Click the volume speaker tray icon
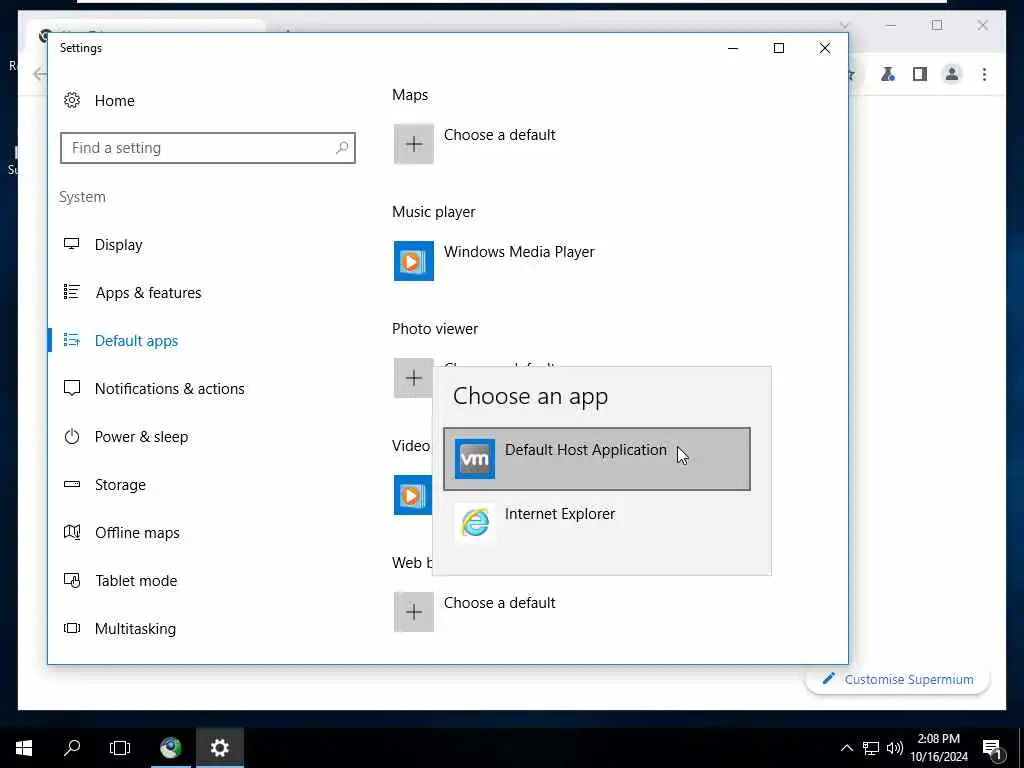The height and width of the screenshot is (768, 1024). (x=895, y=748)
